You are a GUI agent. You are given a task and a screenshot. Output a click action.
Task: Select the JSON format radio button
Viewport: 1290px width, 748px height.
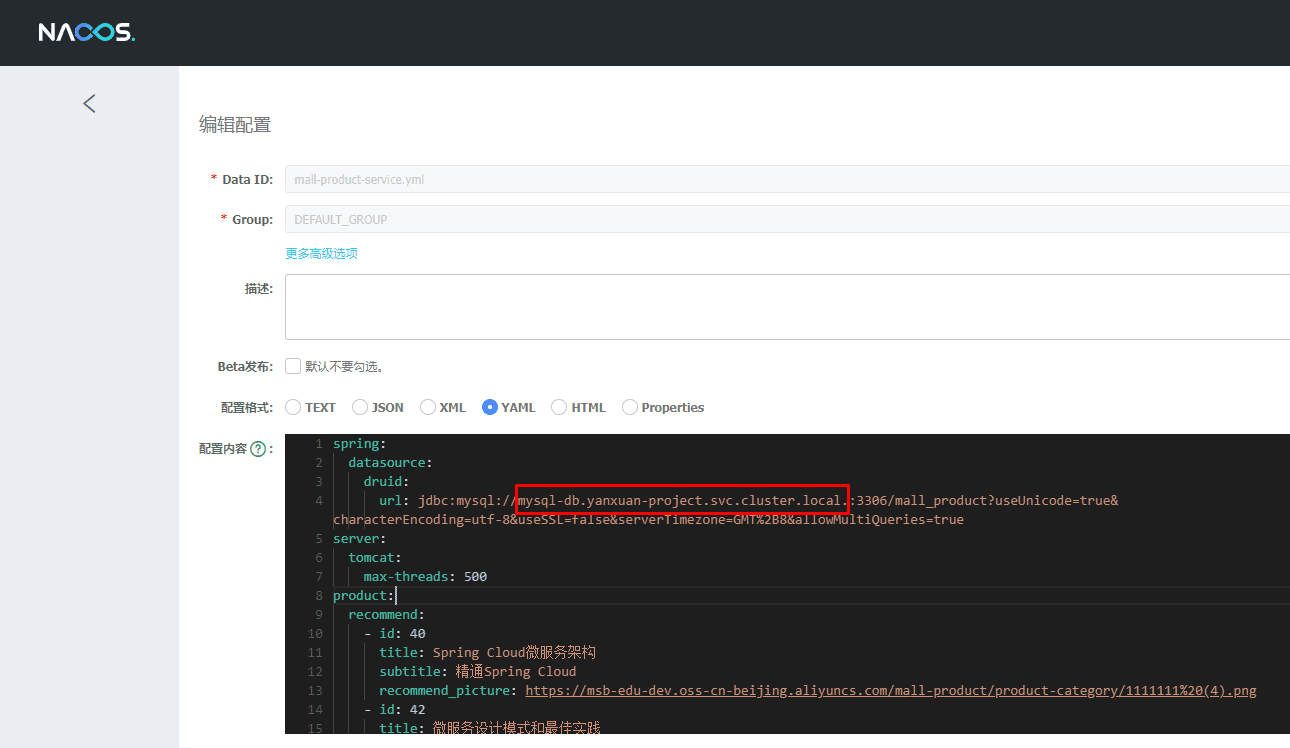pos(360,407)
